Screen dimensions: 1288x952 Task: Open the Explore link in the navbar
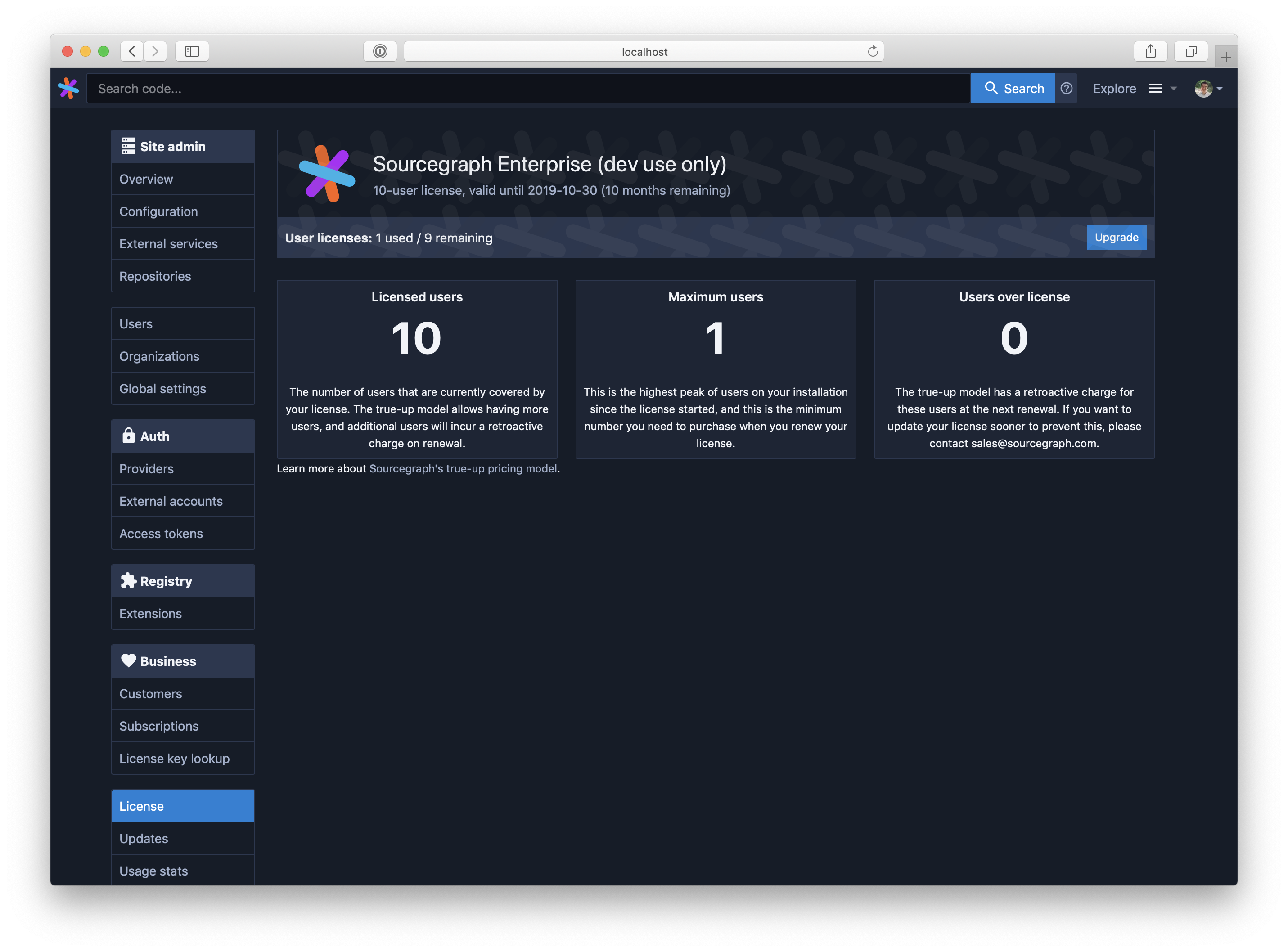1114,89
